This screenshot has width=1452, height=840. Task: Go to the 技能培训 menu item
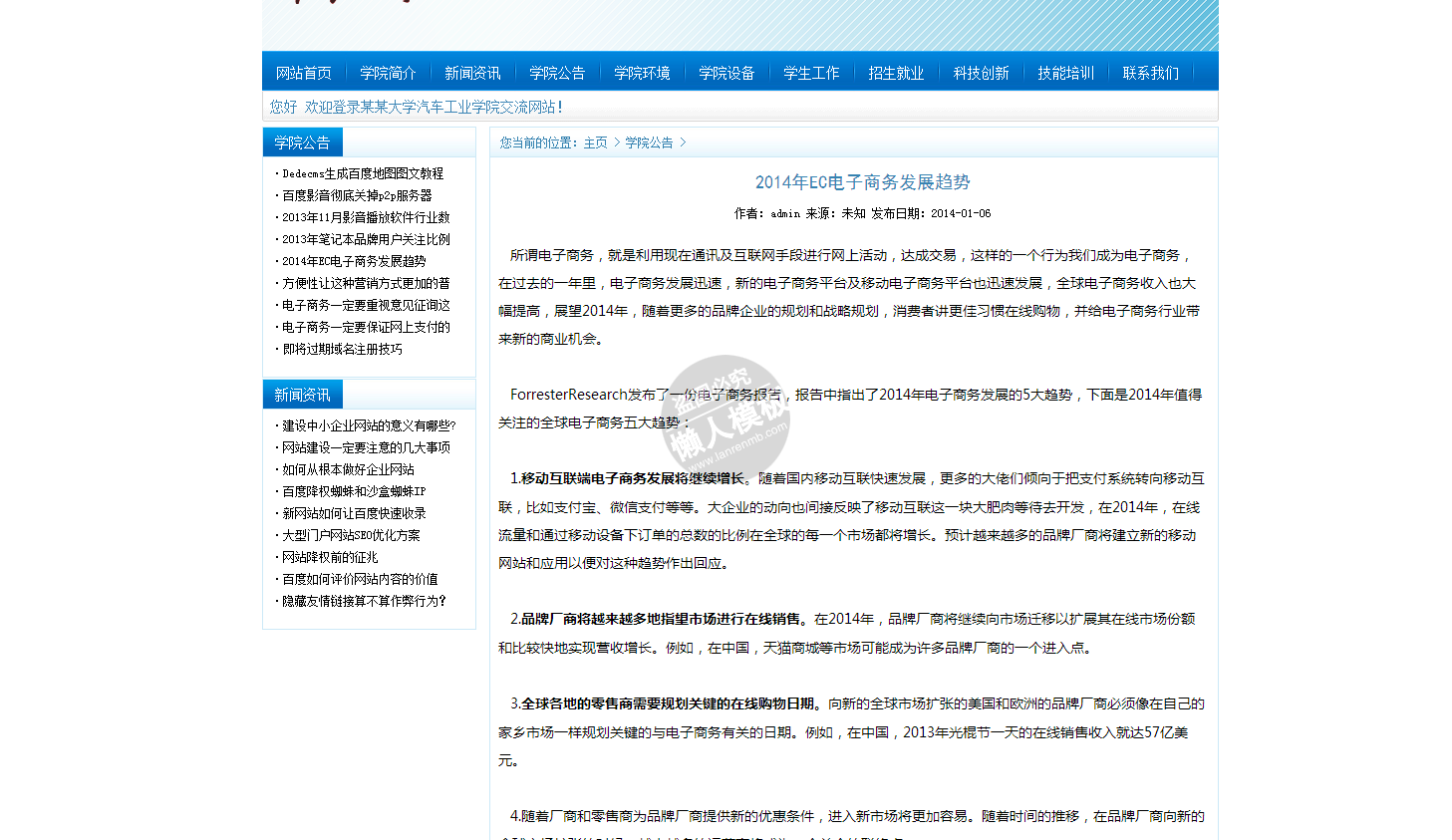(1065, 73)
